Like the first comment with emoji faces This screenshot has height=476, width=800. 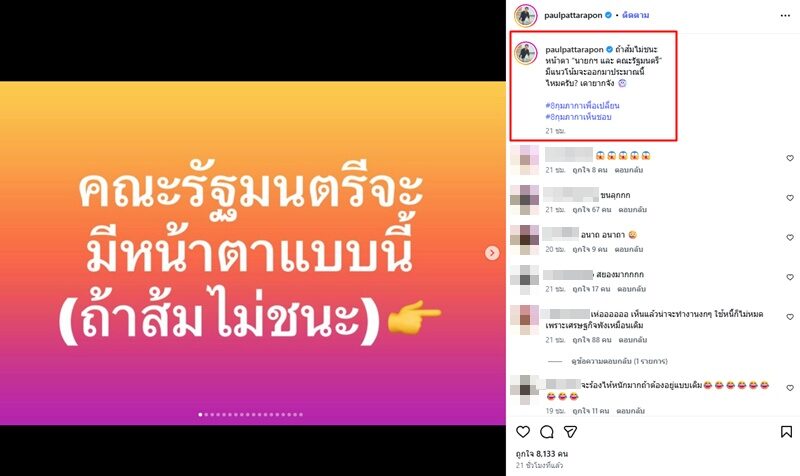790,158
